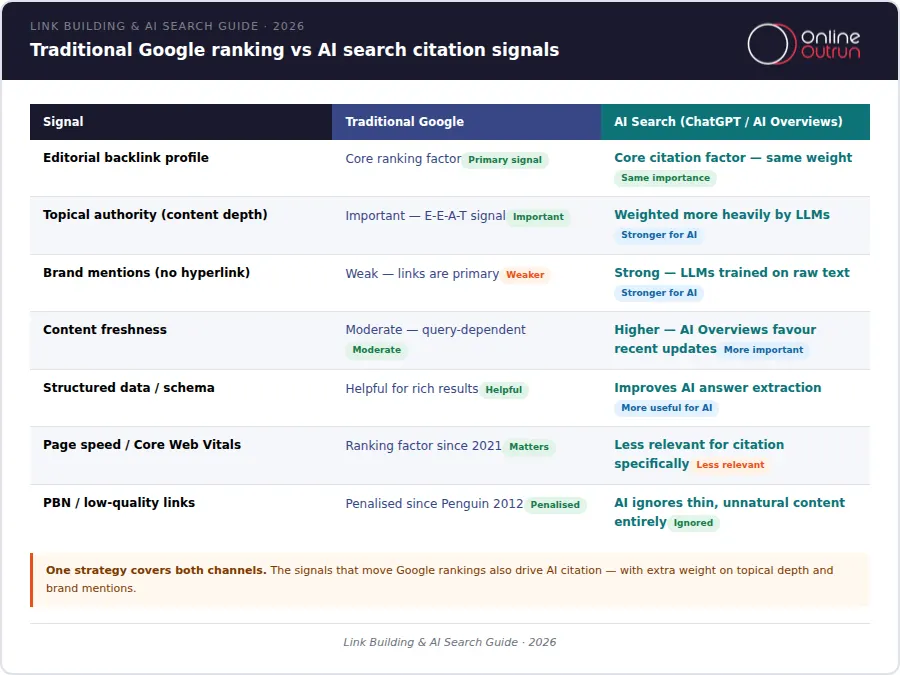Click the green Ignored badge

(693, 523)
